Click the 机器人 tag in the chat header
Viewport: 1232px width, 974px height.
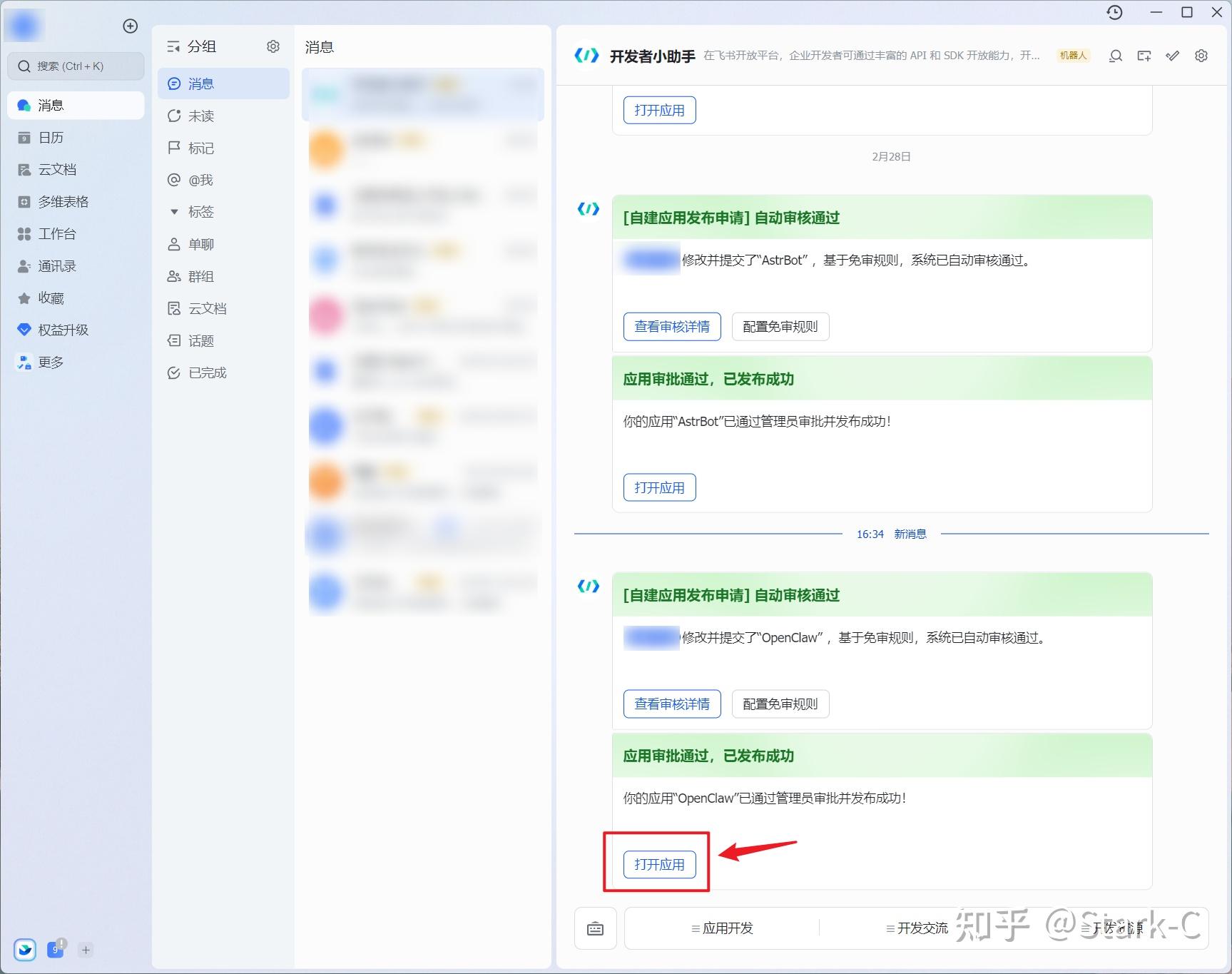coord(1073,56)
